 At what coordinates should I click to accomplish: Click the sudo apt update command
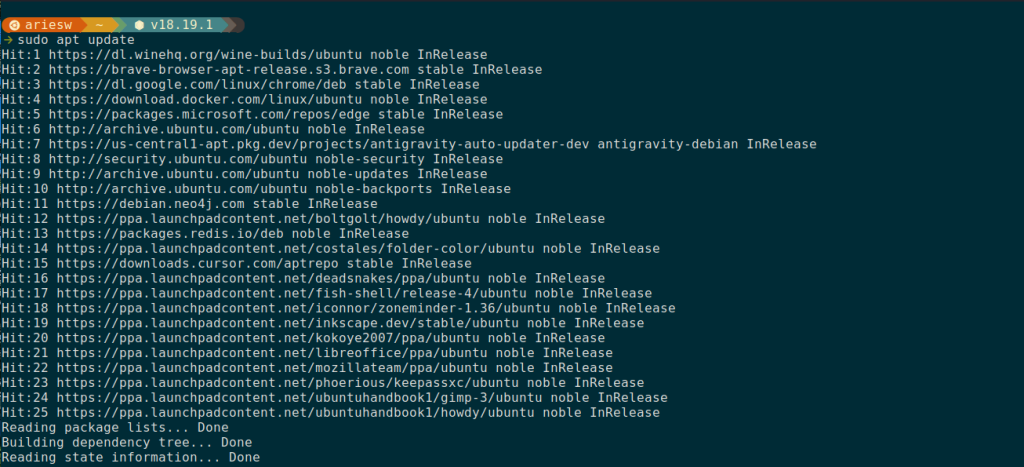61,38
